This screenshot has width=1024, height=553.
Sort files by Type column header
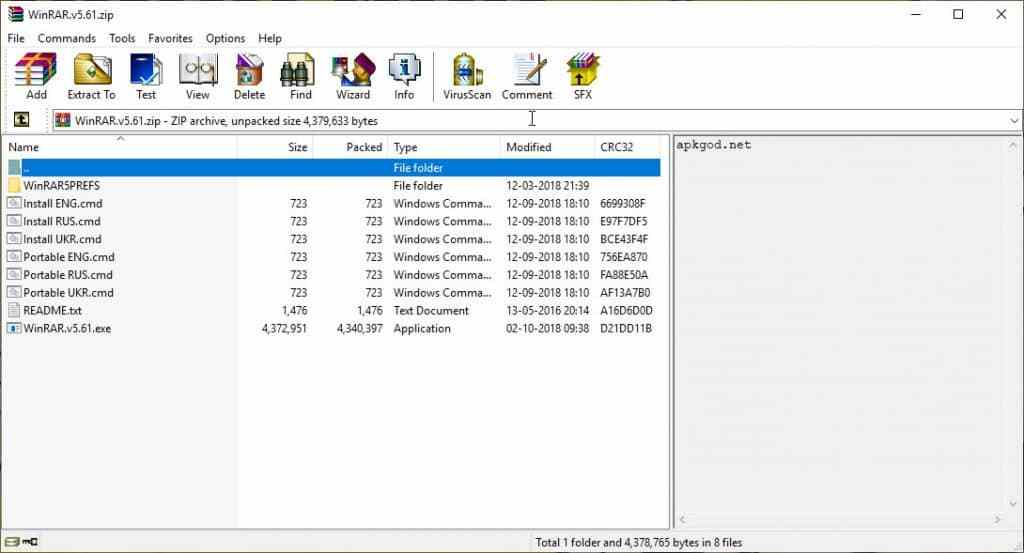click(444, 147)
